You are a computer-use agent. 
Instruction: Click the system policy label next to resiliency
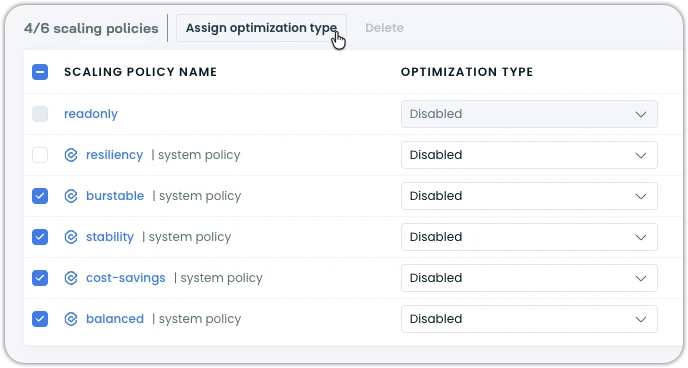click(x=199, y=155)
